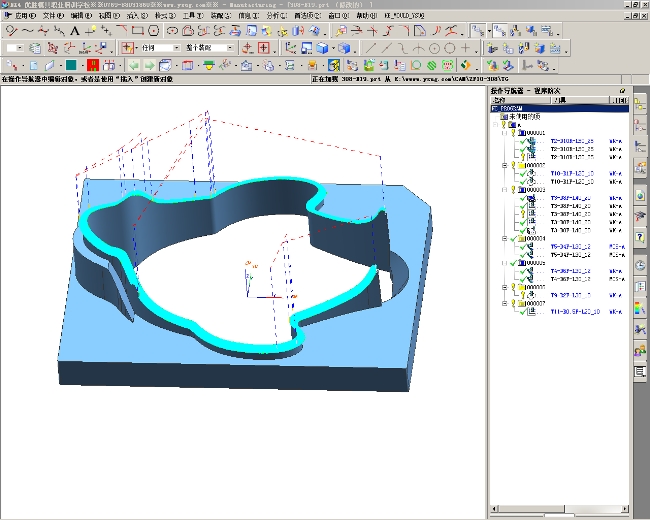Click the green back arrow button

pos(133,65)
